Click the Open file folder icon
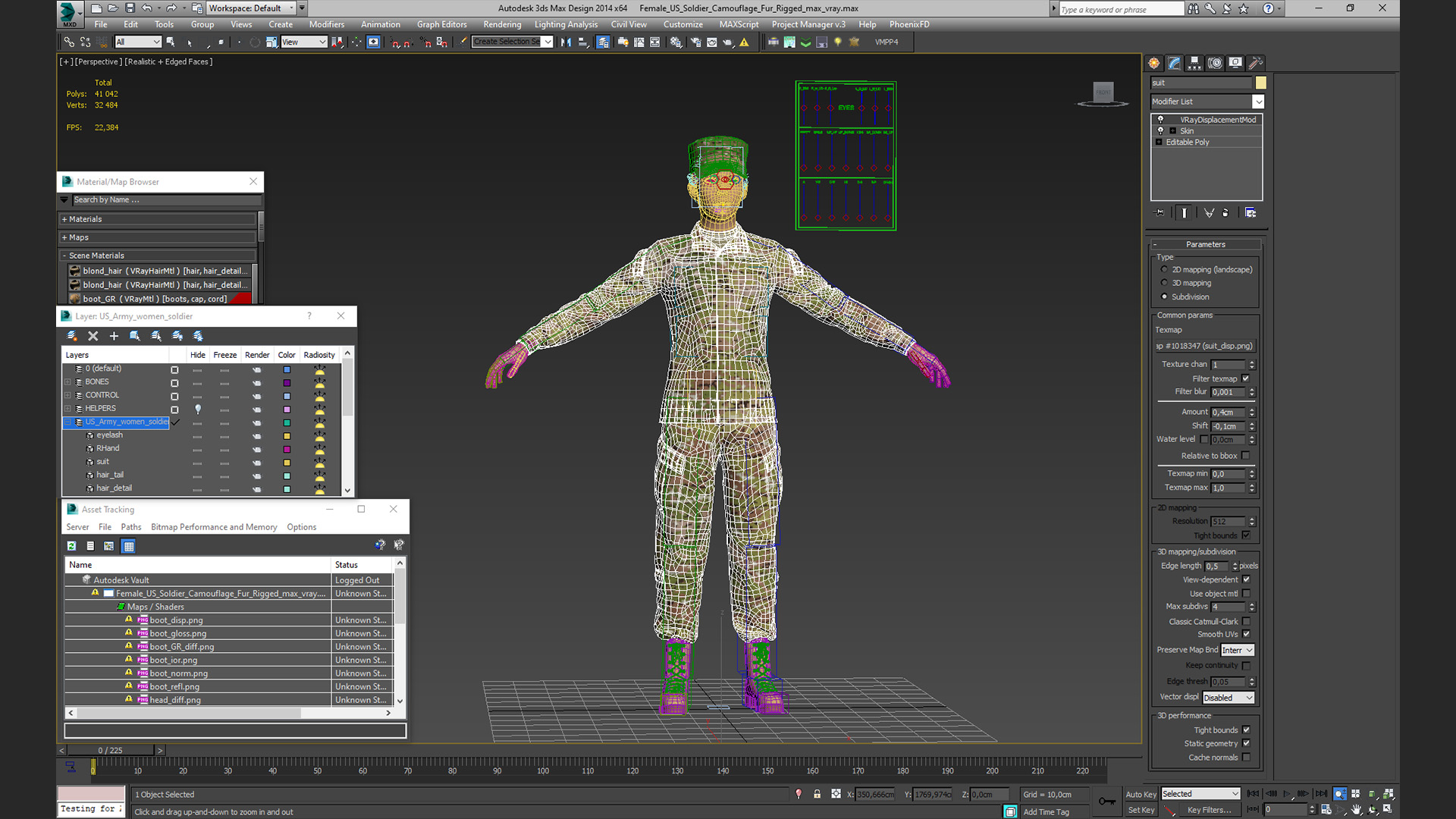 [x=113, y=8]
